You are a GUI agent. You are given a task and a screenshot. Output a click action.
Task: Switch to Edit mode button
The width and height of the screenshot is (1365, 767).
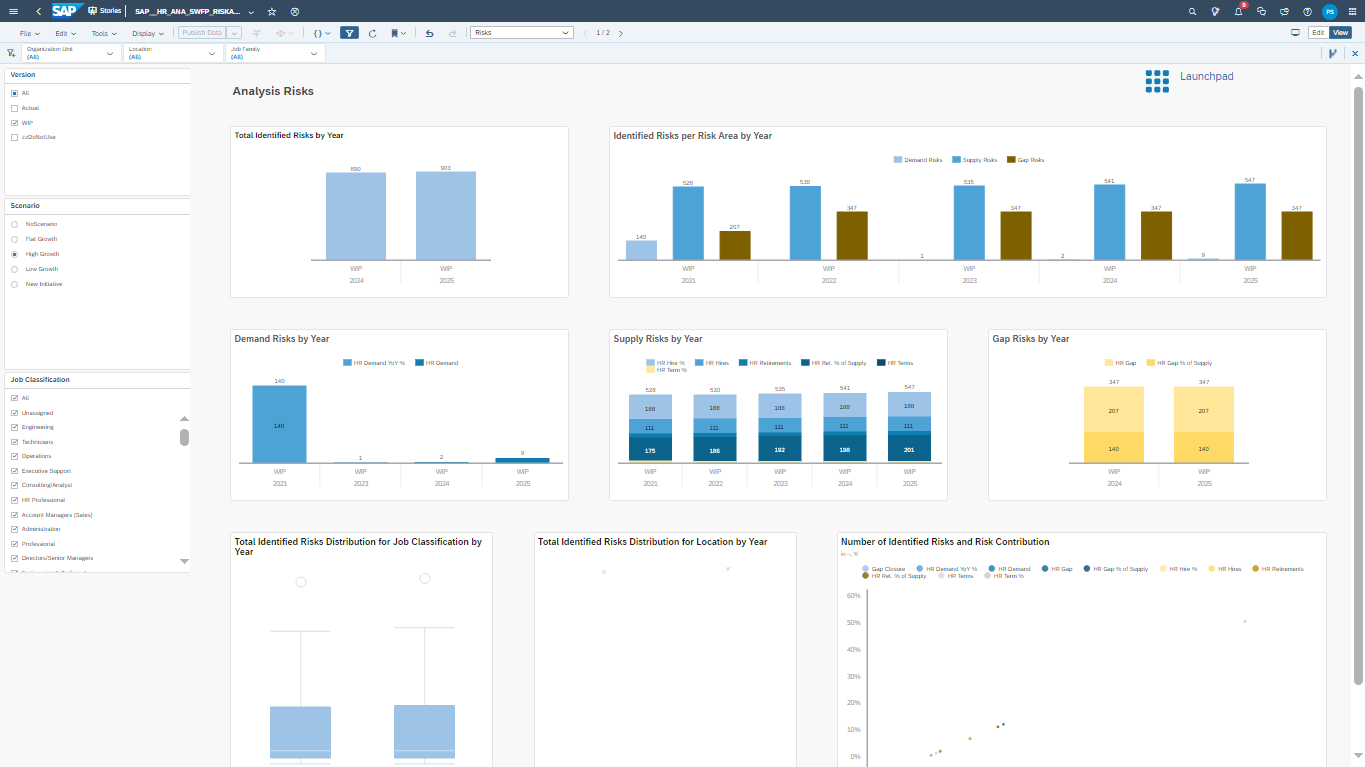(x=1318, y=33)
